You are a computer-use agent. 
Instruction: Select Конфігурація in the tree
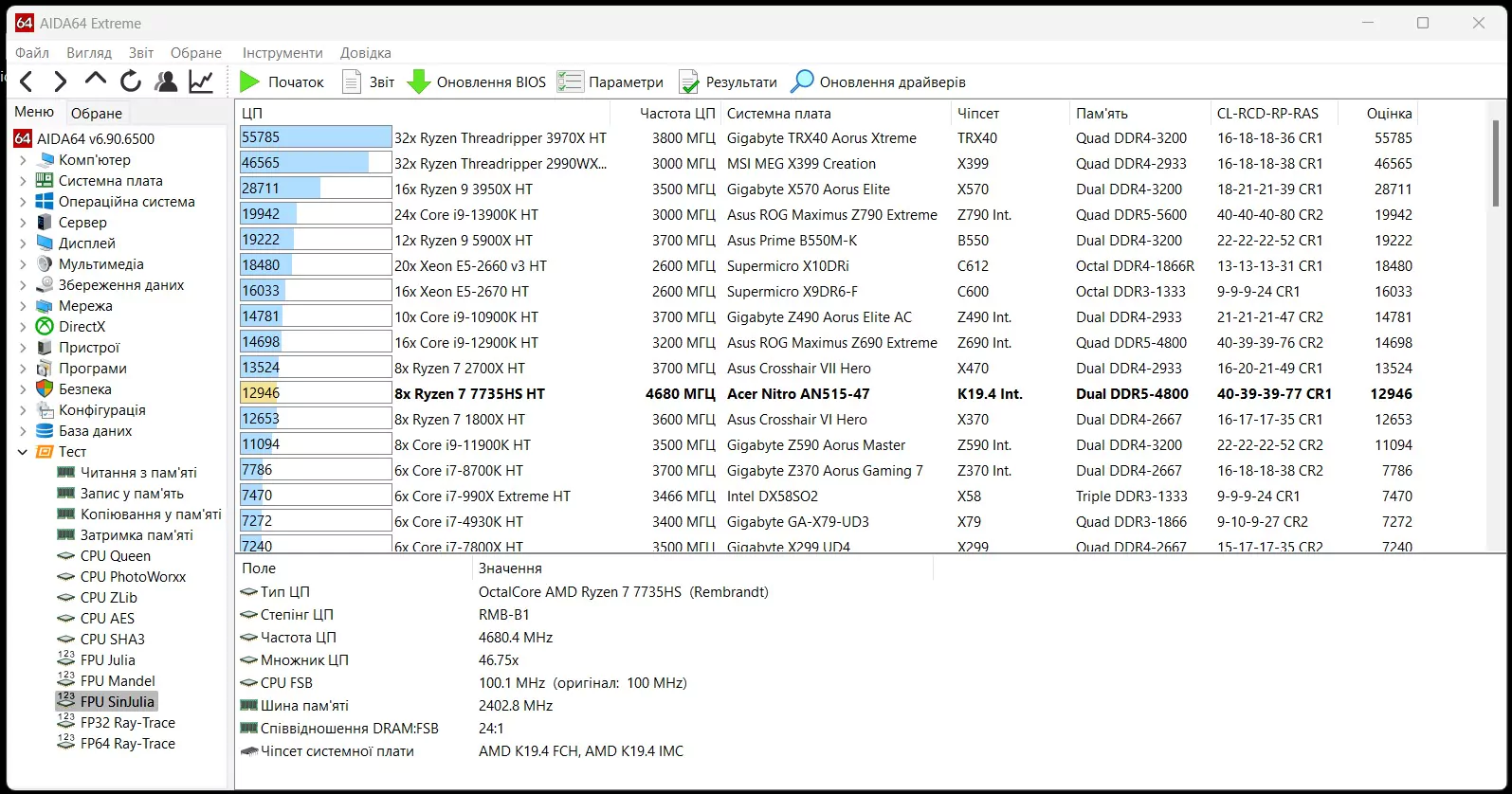(91, 410)
